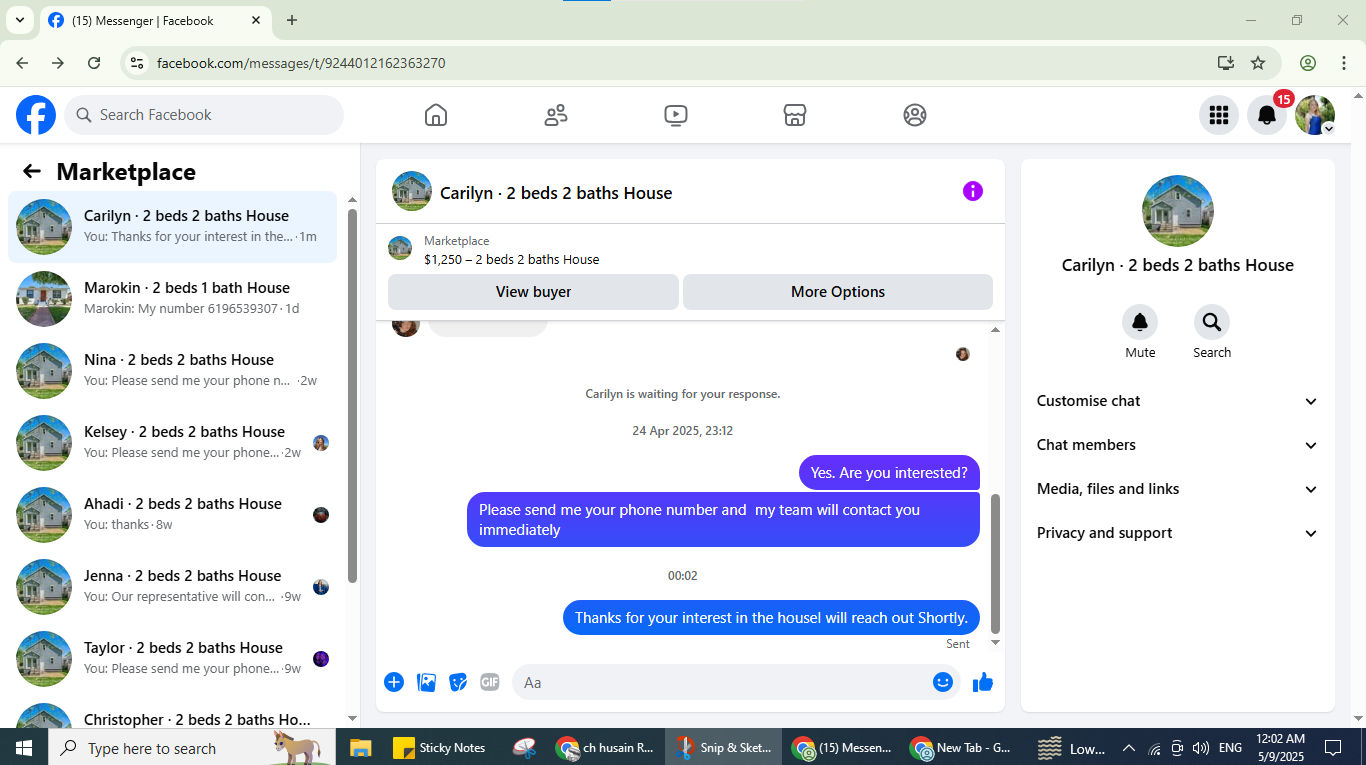Image resolution: width=1366 pixels, height=765 pixels.
Task: Open a new browser tab
Action: (x=292, y=20)
